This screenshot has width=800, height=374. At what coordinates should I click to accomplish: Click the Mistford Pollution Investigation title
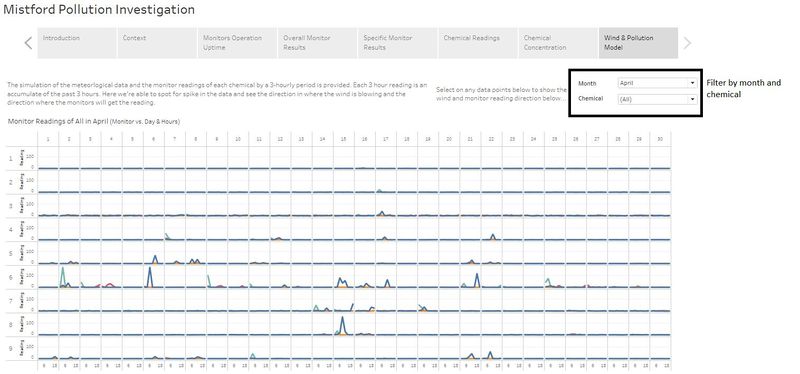(x=99, y=10)
